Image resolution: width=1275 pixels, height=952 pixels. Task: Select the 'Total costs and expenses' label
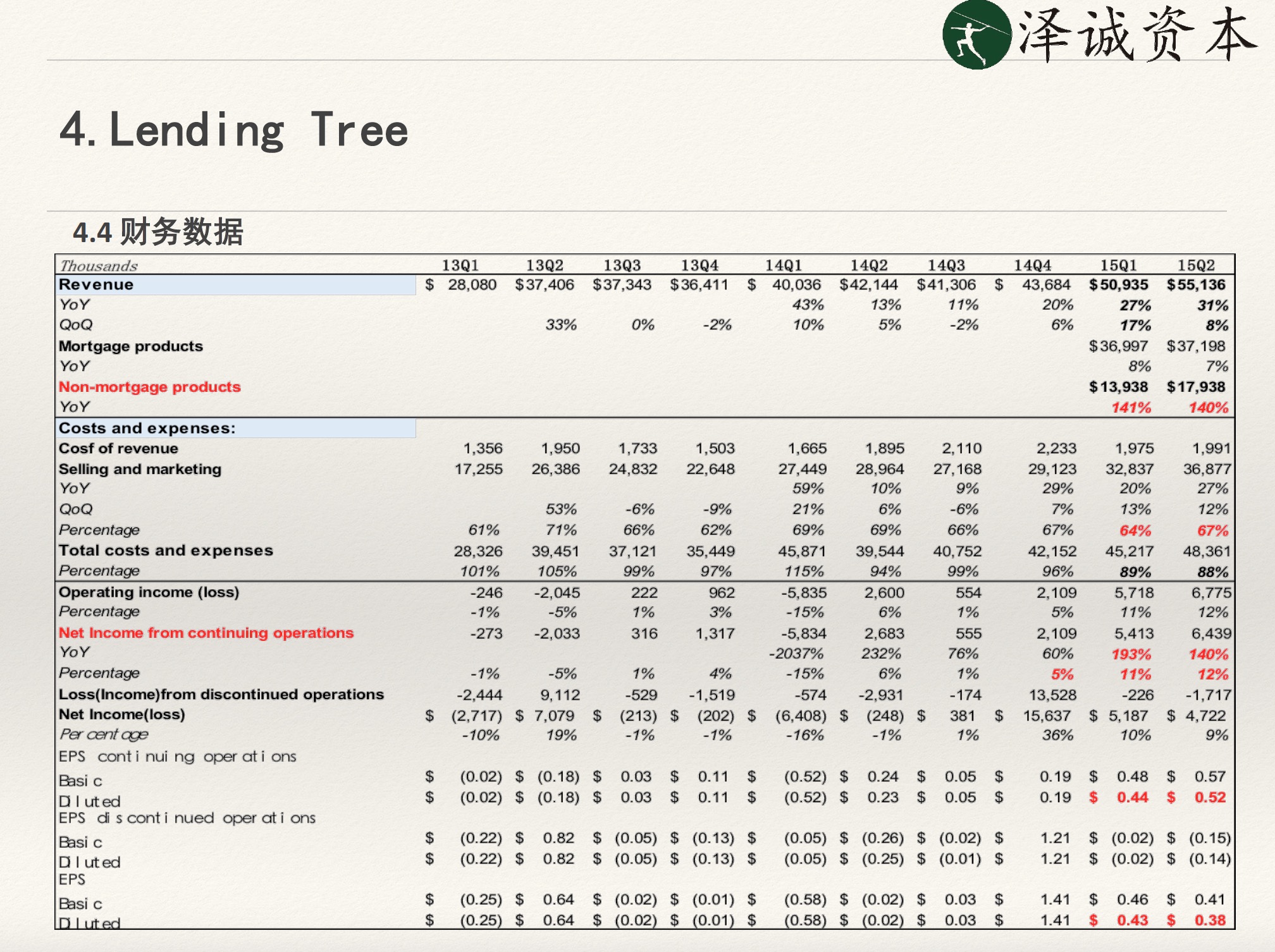coord(166,551)
